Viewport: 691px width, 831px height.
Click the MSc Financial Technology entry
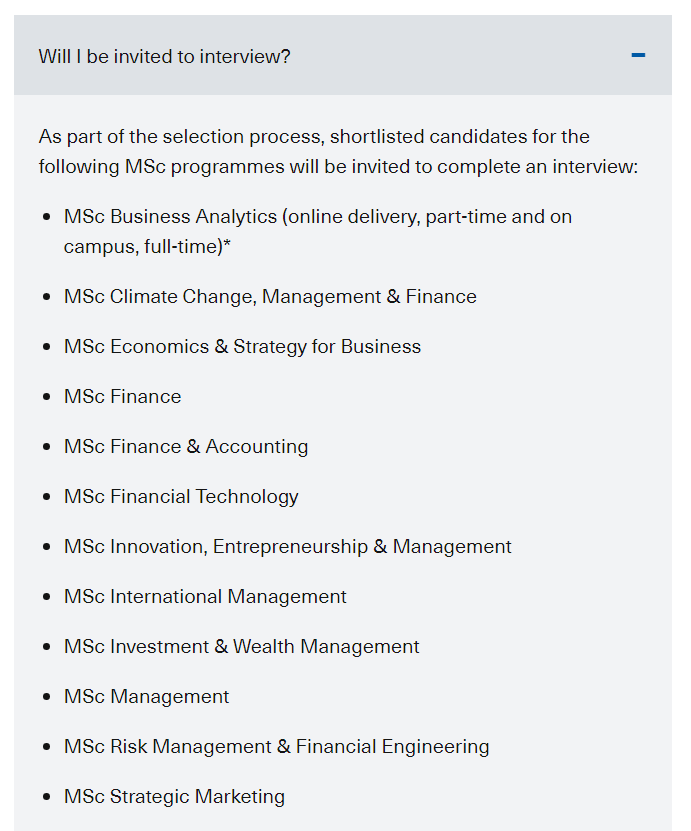(x=181, y=497)
